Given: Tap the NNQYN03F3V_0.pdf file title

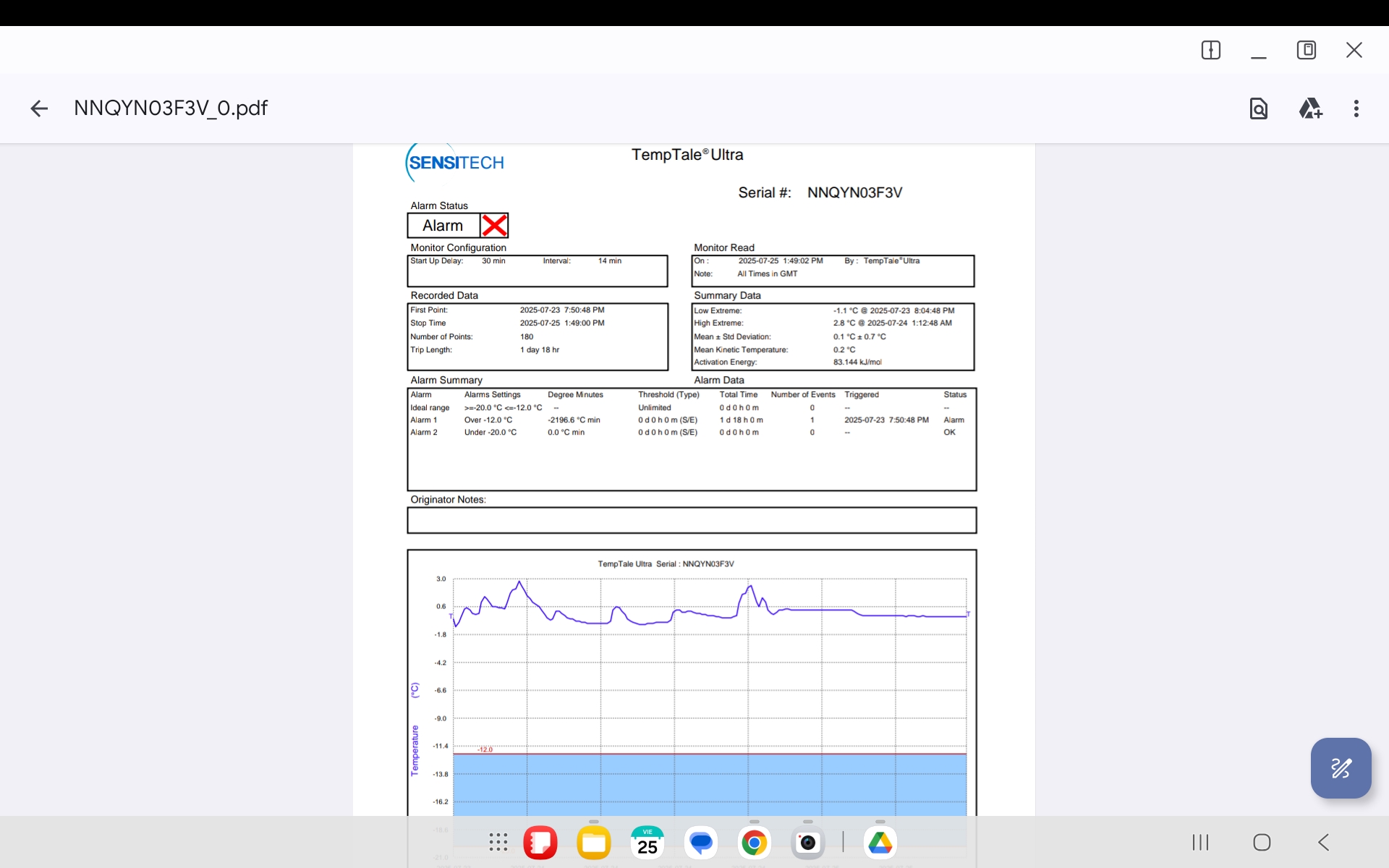Looking at the screenshot, I should 171,109.
